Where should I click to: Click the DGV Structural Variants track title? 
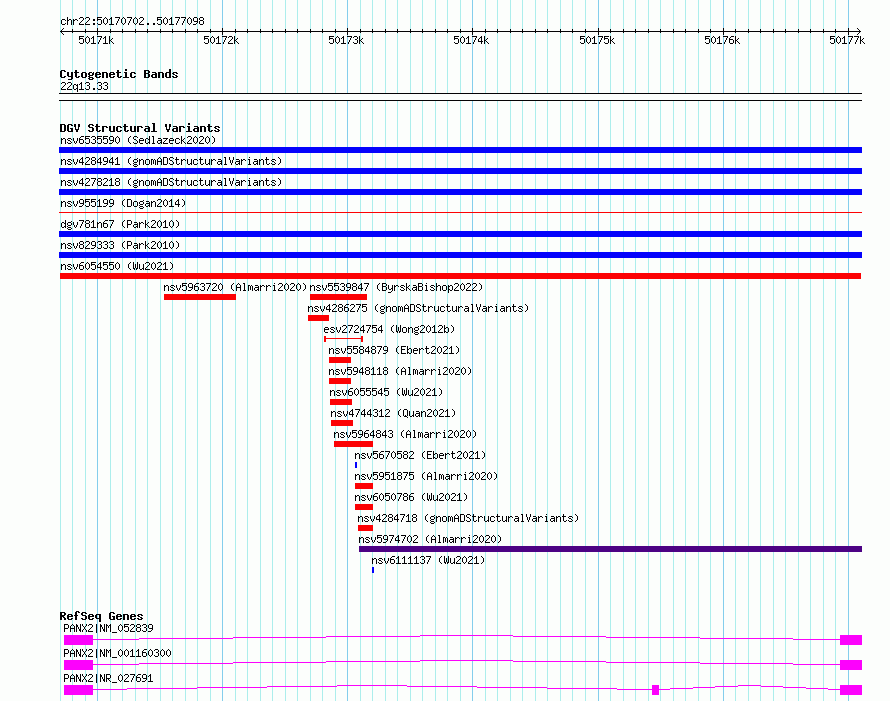pos(140,128)
